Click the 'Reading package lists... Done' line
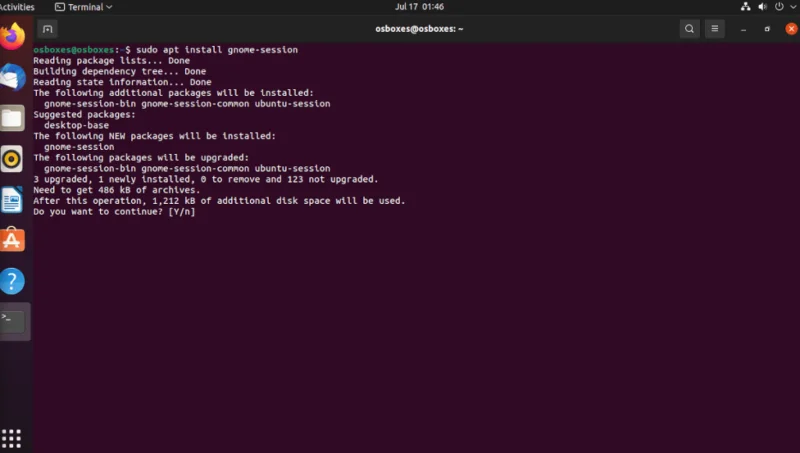 click(112, 61)
